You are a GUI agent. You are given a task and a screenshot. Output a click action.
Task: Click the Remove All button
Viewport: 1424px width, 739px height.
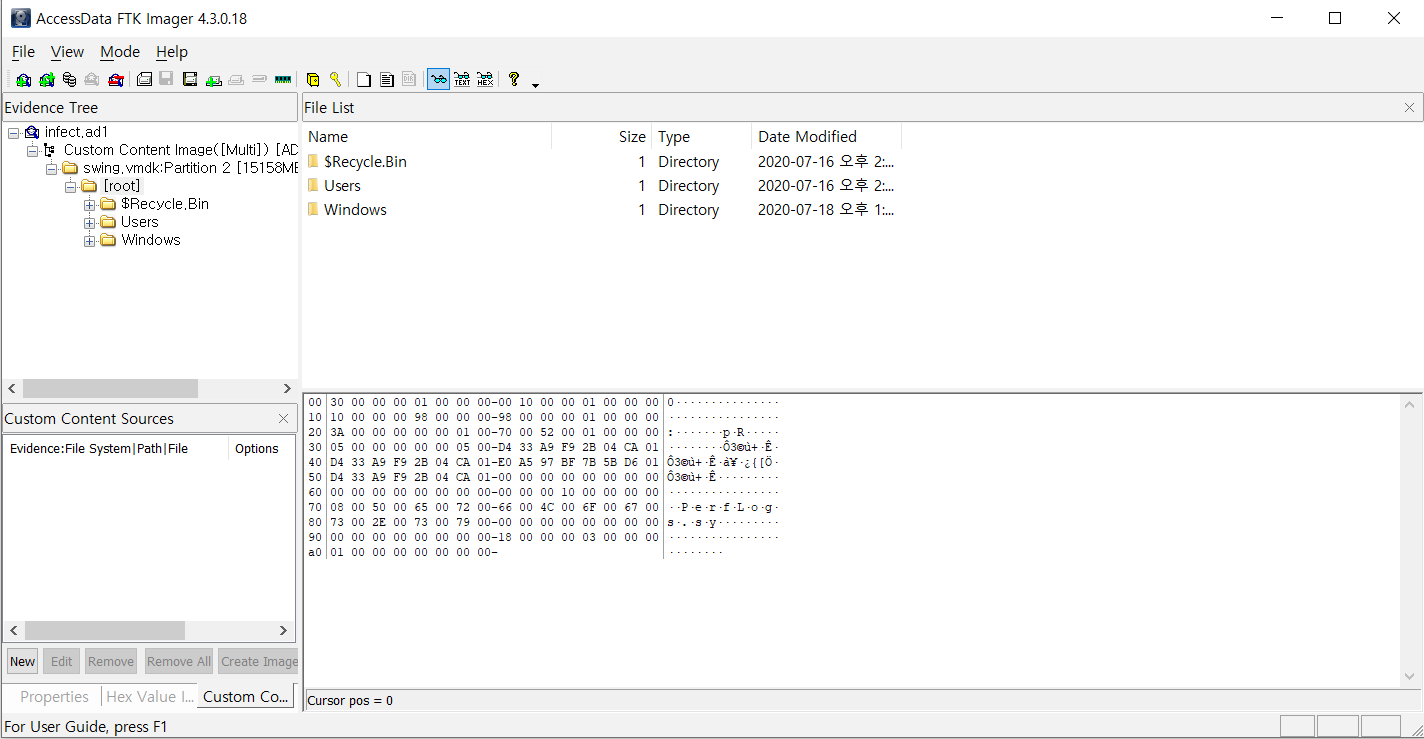coord(178,661)
